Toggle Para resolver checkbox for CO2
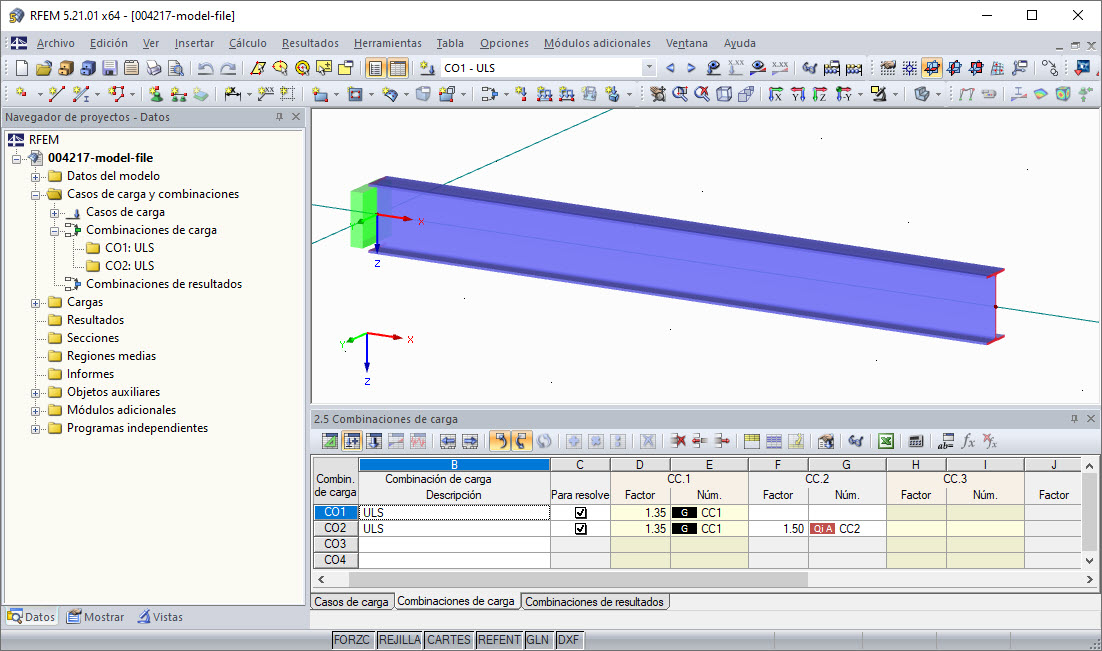 pos(581,529)
